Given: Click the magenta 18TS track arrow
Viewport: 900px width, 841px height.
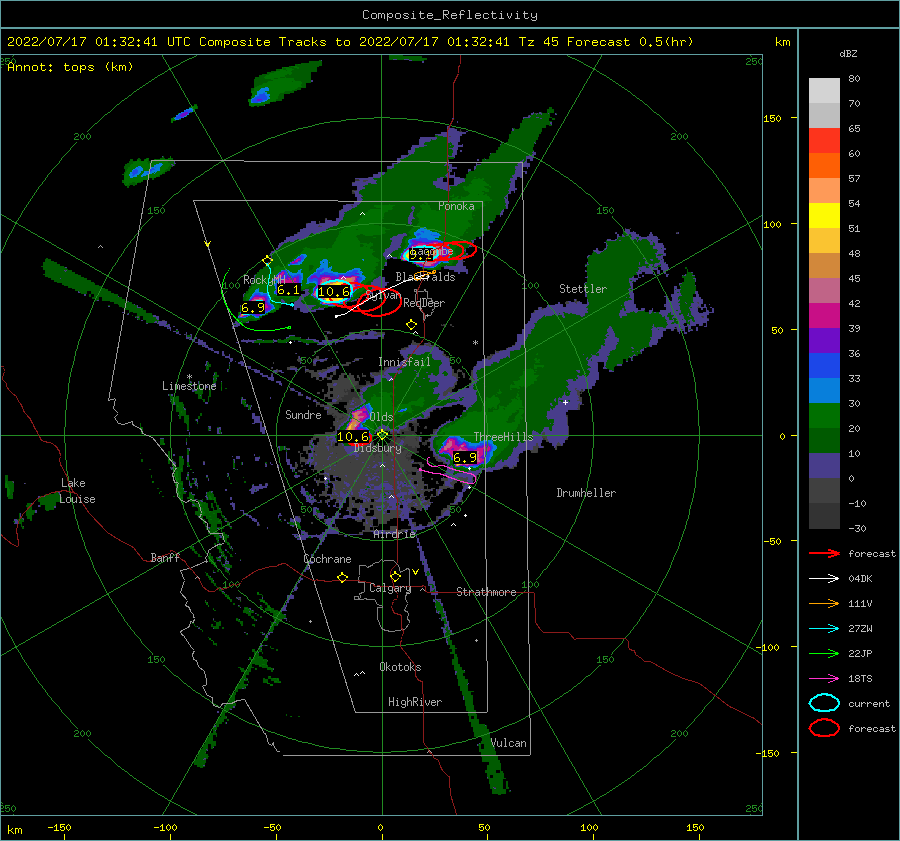Looking at the screenshot, I should (x=824, y=679).
